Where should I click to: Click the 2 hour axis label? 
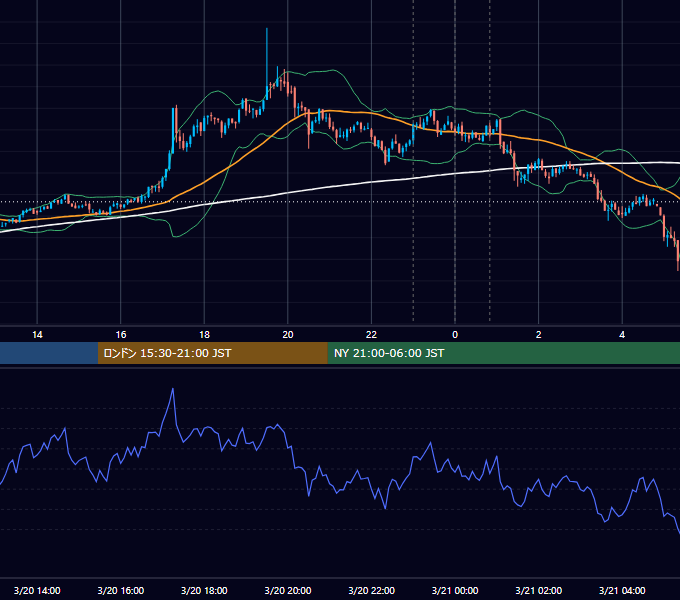tap(539, 335)
